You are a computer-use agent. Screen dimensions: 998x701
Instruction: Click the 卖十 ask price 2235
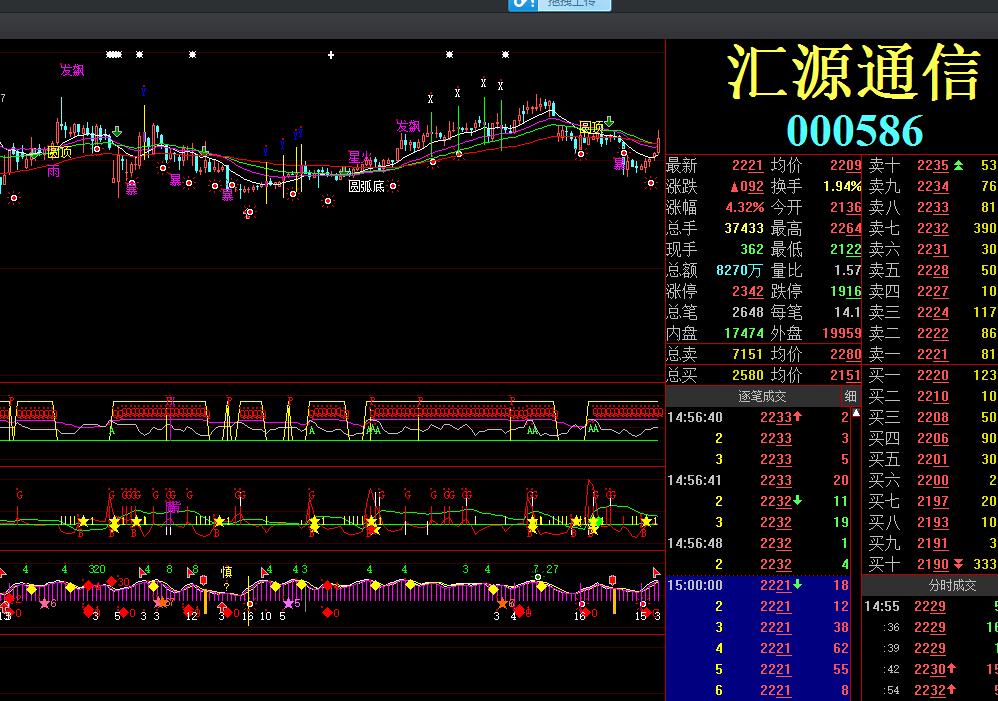pyautogui.click(x=932, y=166)
